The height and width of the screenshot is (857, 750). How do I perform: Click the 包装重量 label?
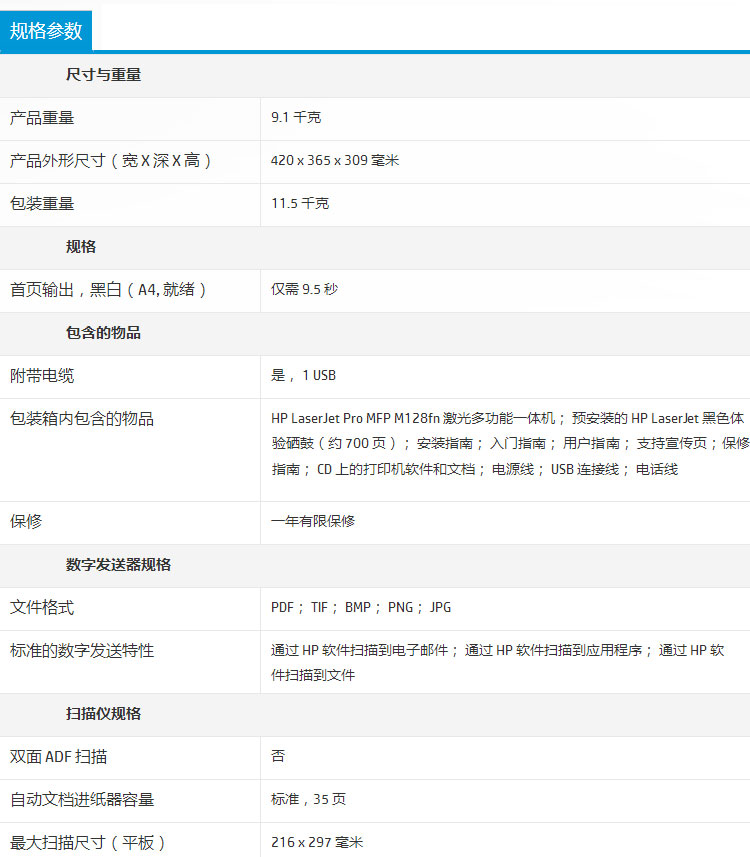pyautogui.click(x=42, y=203)
